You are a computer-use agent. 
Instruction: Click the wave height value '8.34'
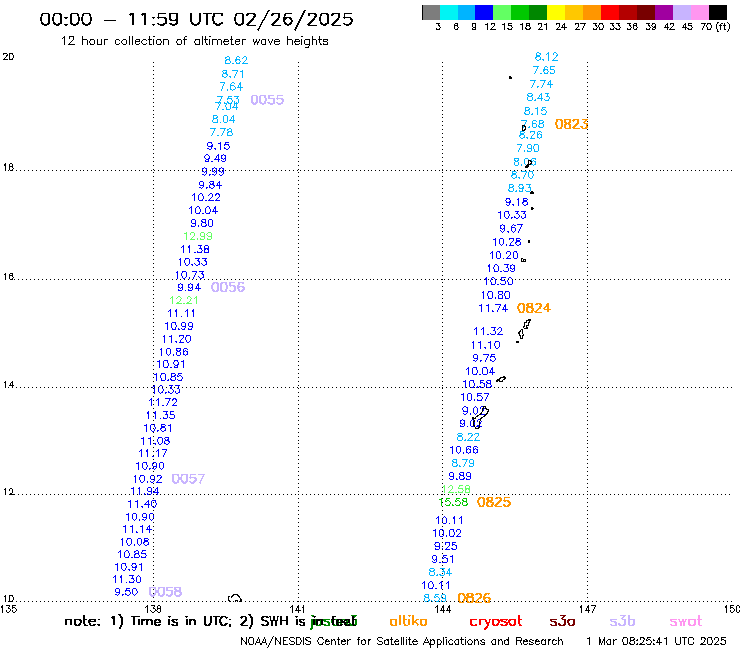click(x=440, y=572)
